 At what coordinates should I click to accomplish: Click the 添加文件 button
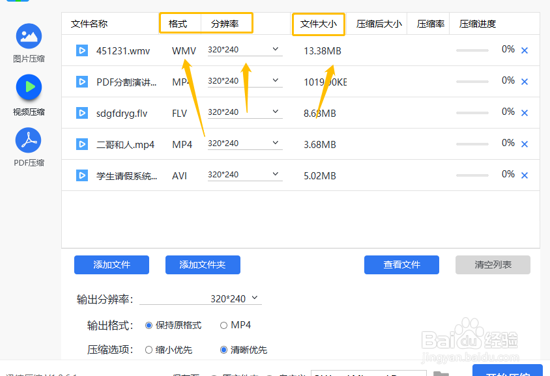[x=112, y=265]
